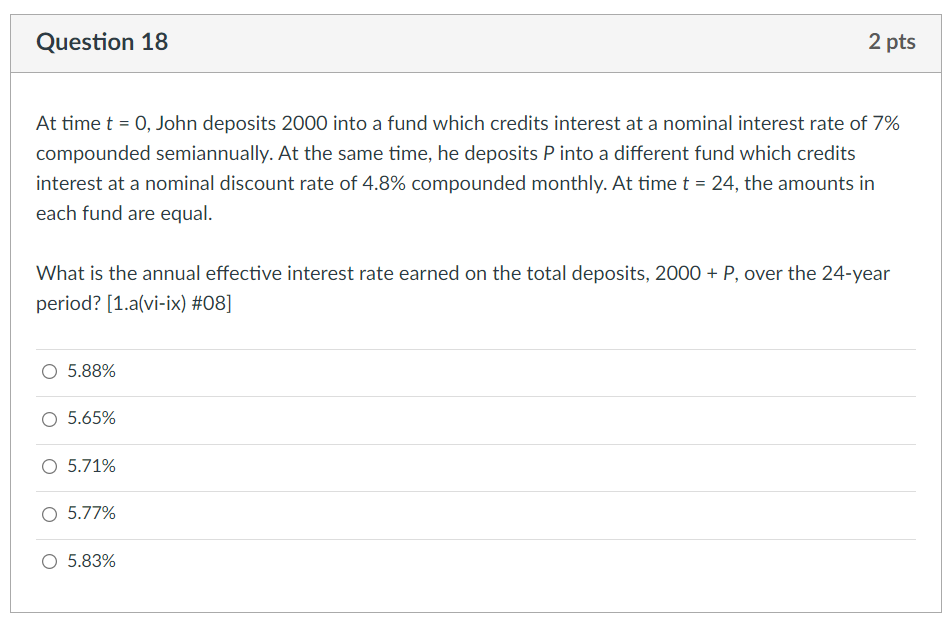Click the 5.88% answer text label

click(x=91, y=371)
